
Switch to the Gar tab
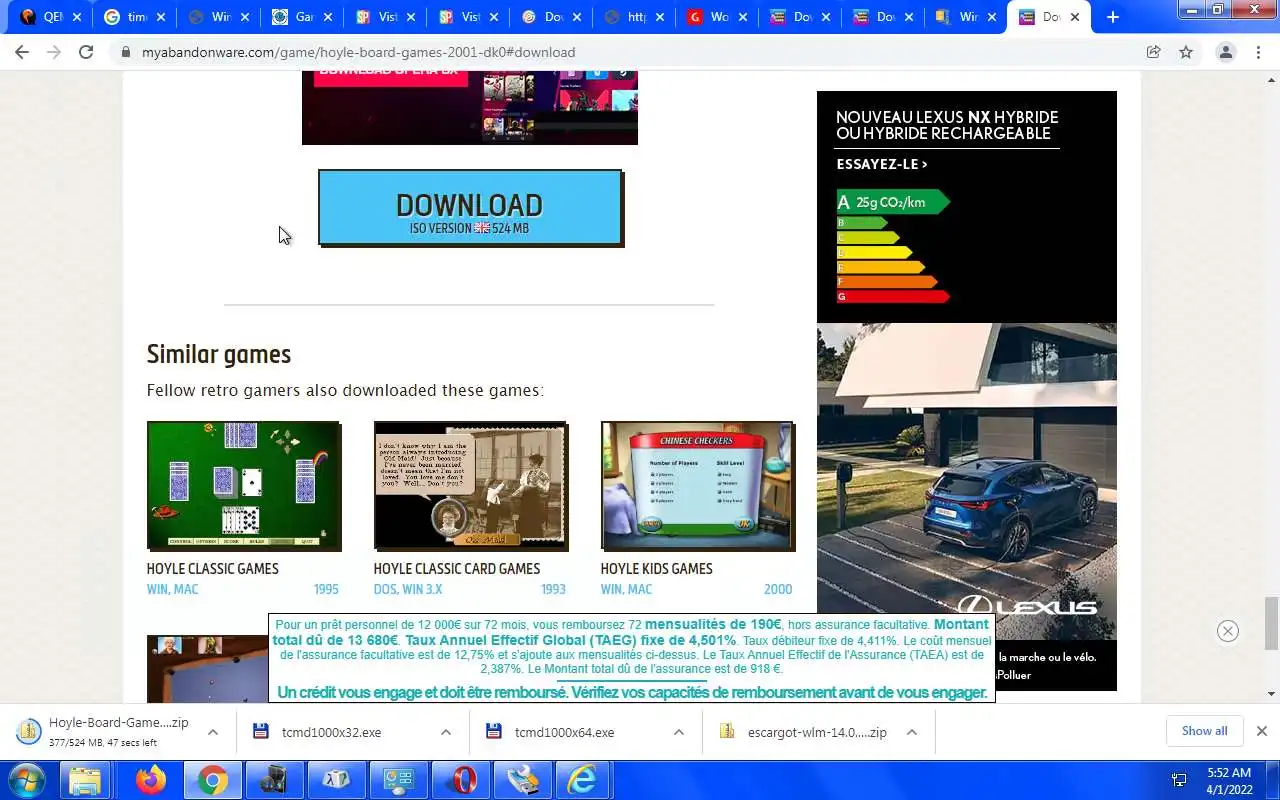tap(300, 17)
